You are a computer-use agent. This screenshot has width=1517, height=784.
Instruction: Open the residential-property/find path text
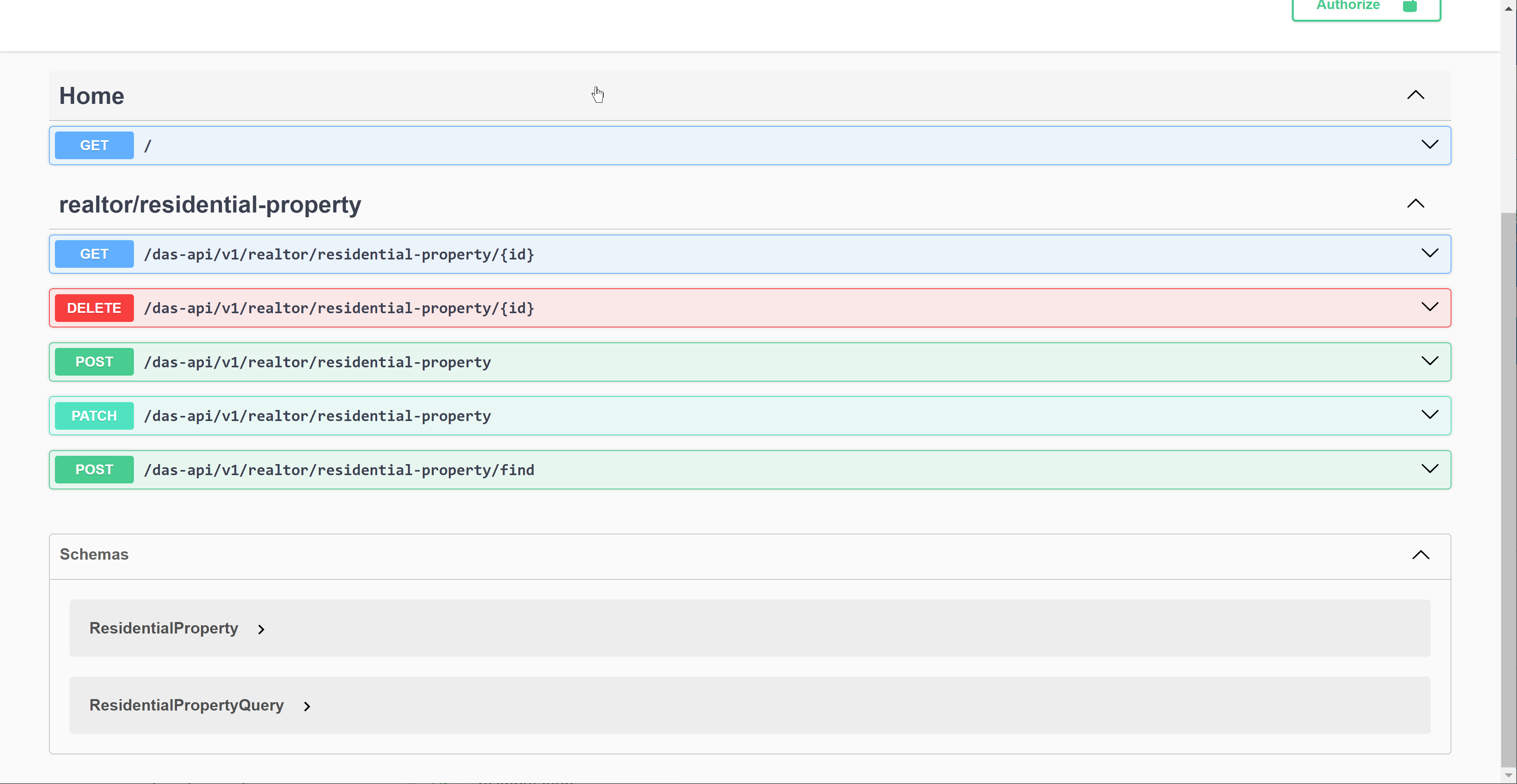339,470
